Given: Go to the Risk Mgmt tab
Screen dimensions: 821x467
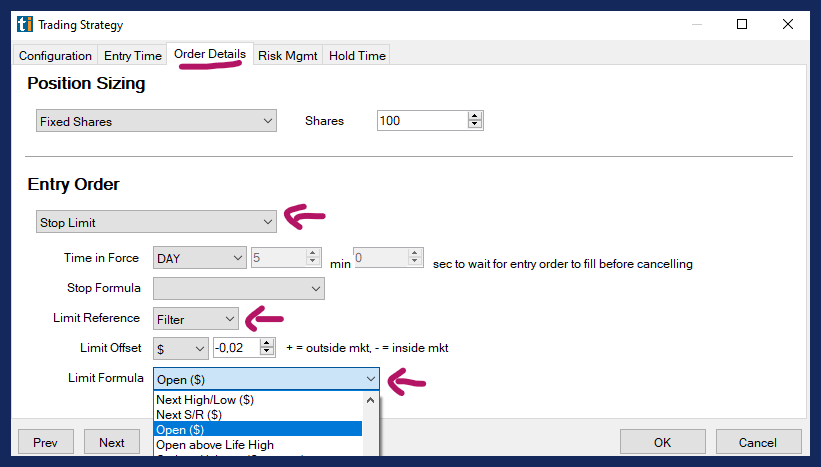Looking at the screenshot, I should pyautogui.click(x=288, y=56).
